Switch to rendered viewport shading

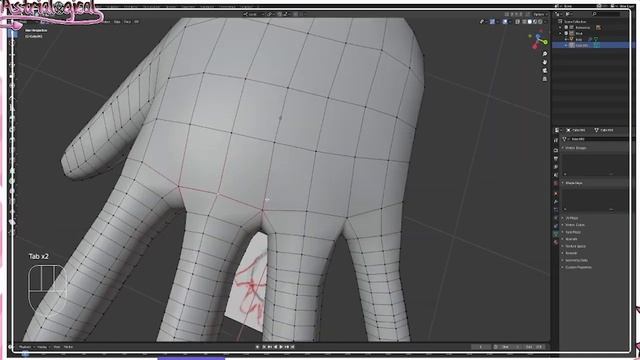(x=540, y=22)
